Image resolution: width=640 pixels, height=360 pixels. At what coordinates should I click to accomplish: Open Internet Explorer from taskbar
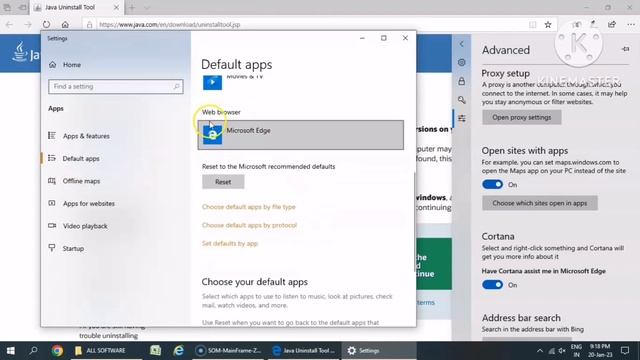178,351
